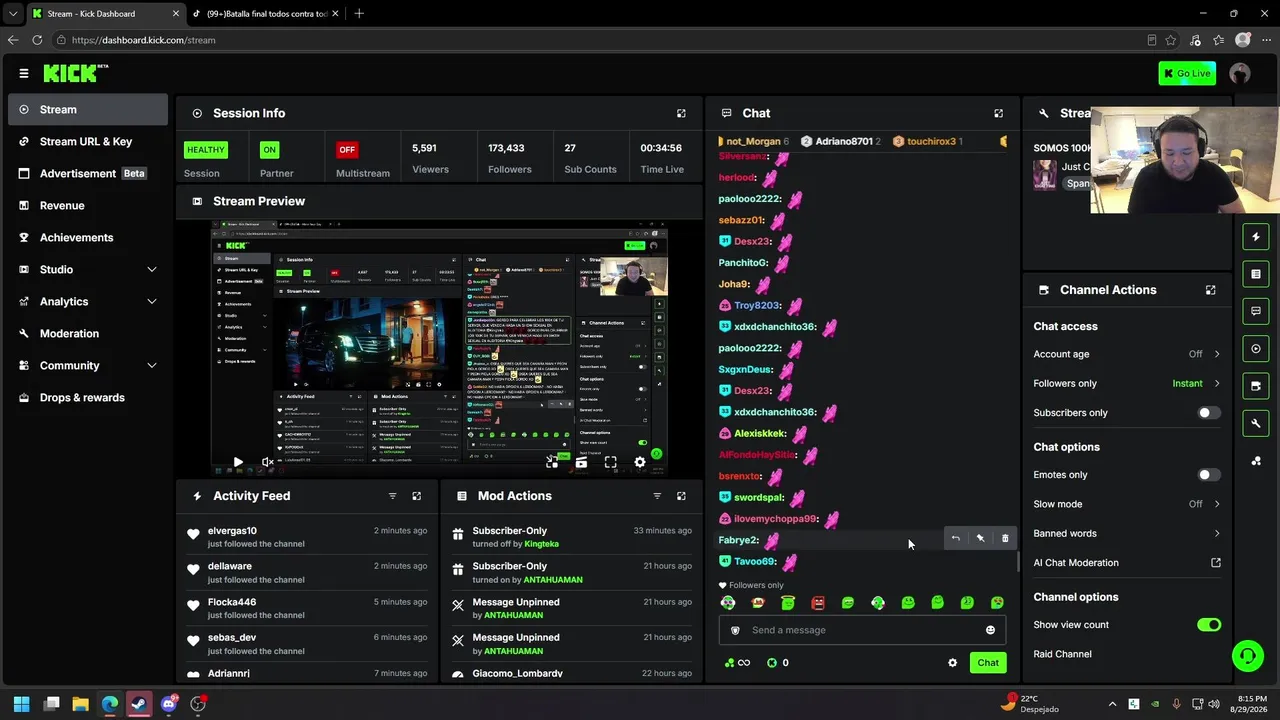The height and width of the screenshot is (720, 1280).
Task: Open elvergas10 in the Activity Feed
Action: pyautogui.click(x=232, y=531)
